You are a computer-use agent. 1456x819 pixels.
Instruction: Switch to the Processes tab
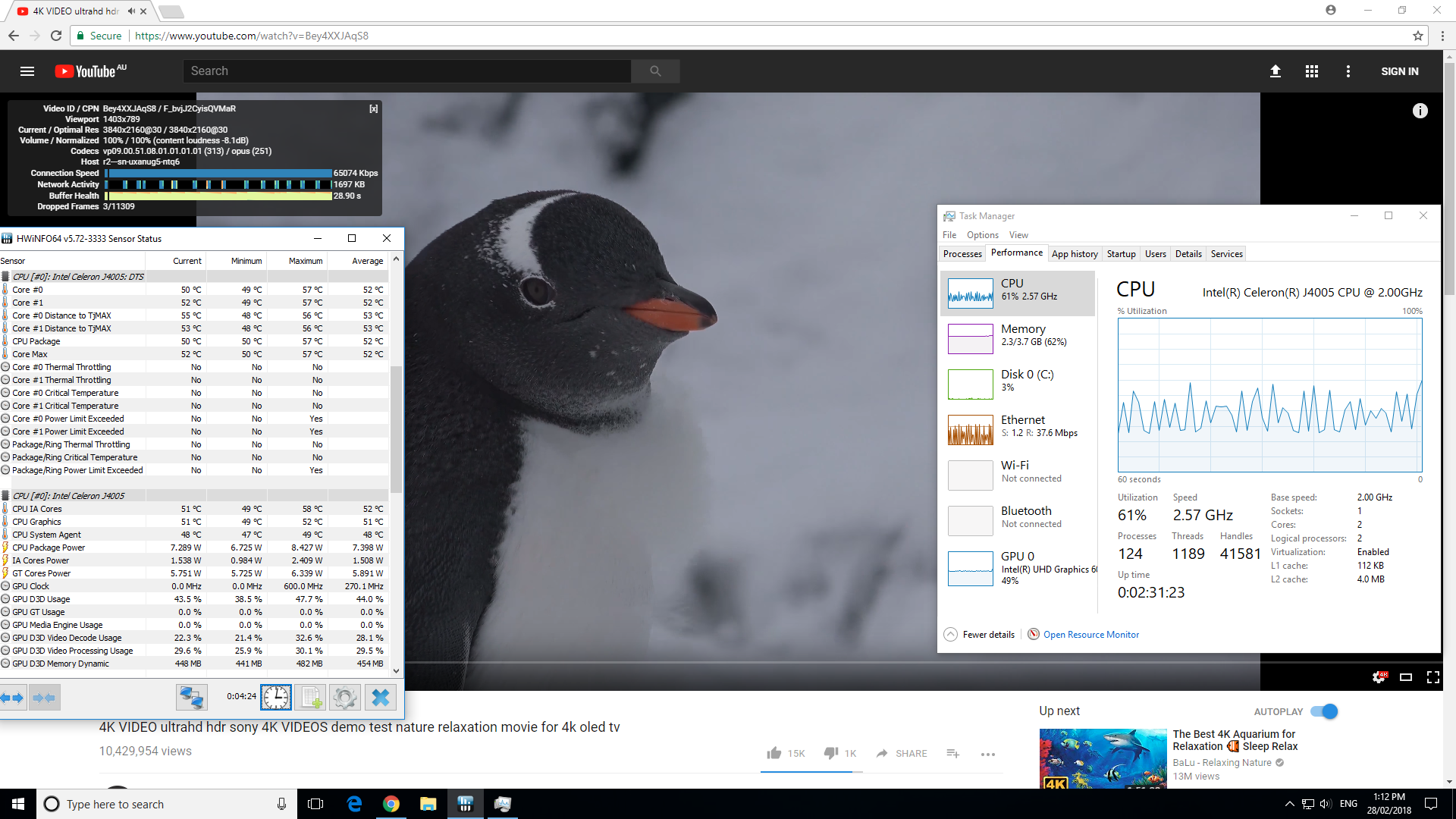(x=962, y=254)
